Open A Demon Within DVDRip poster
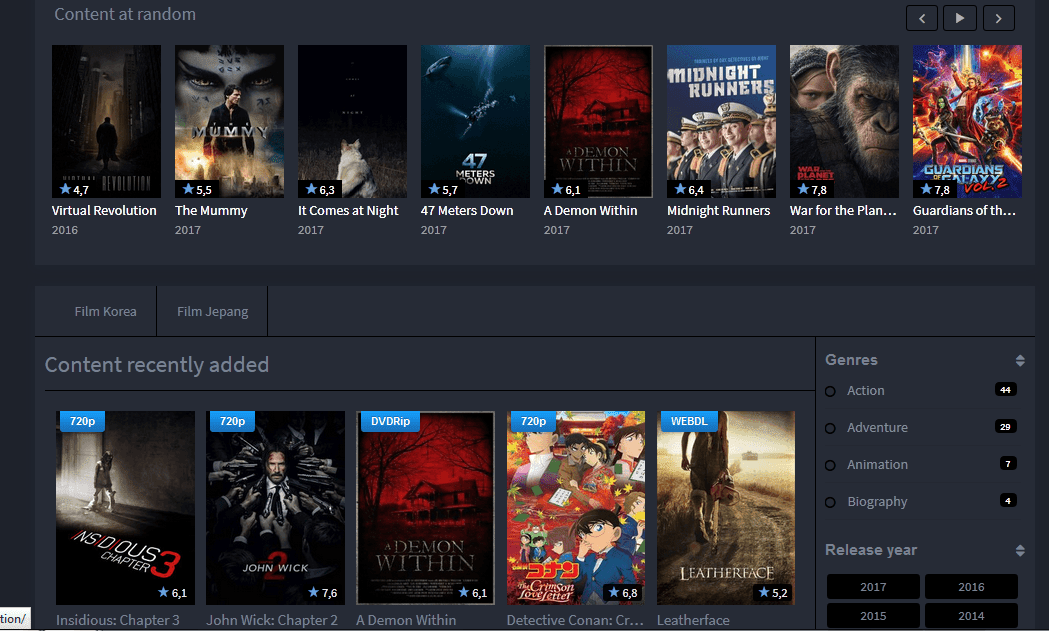This screenshot has height=631, width=1049. point(425,508)
